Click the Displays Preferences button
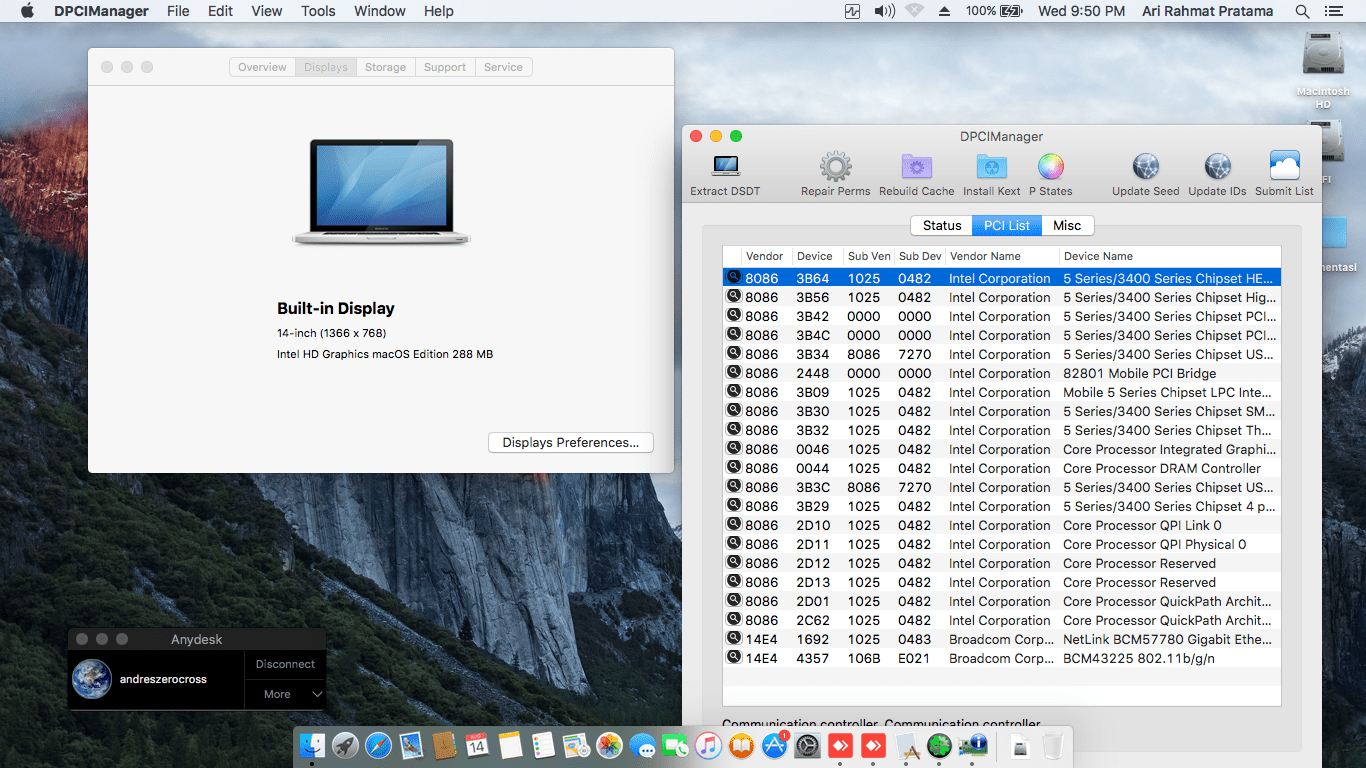Image resolution: width=1366 pixels, height=768 pixels. click(x=570, y=443)
